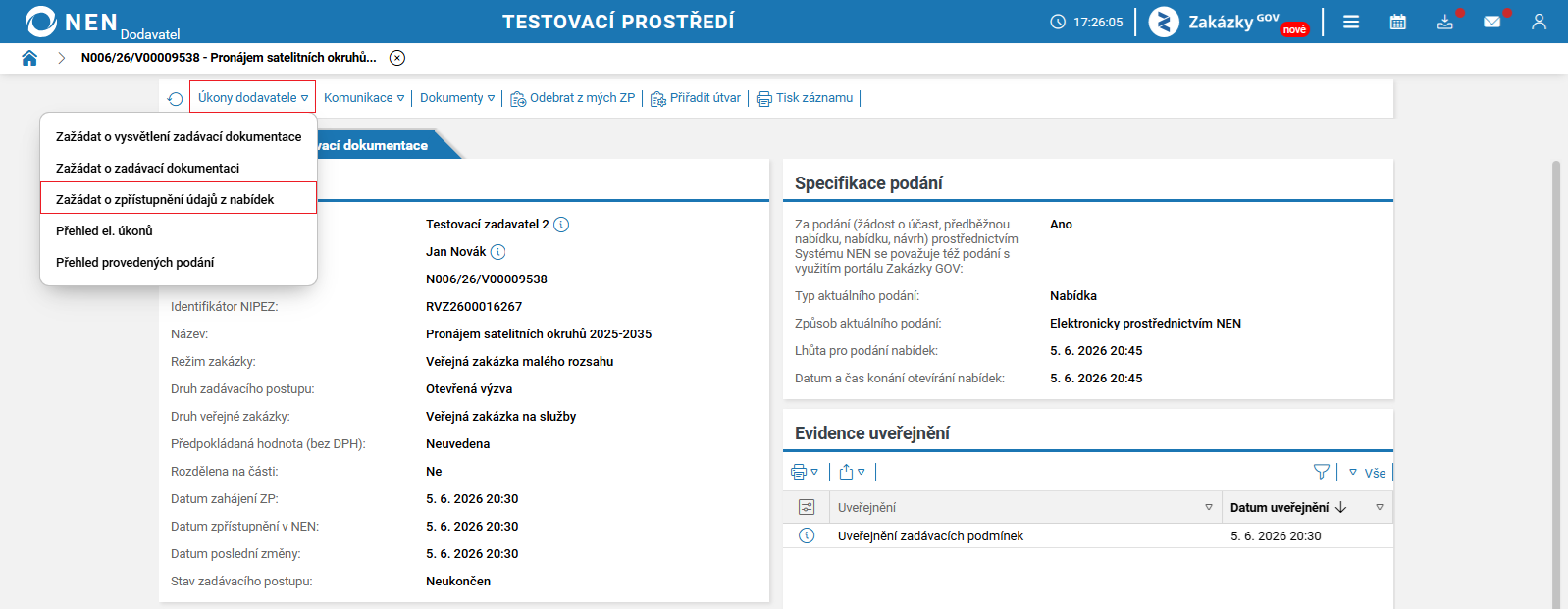Close the N006/26/V00009538 breadcrumb tab
The height and width of the screenshot is (609, 1568).
click(397, 58)
